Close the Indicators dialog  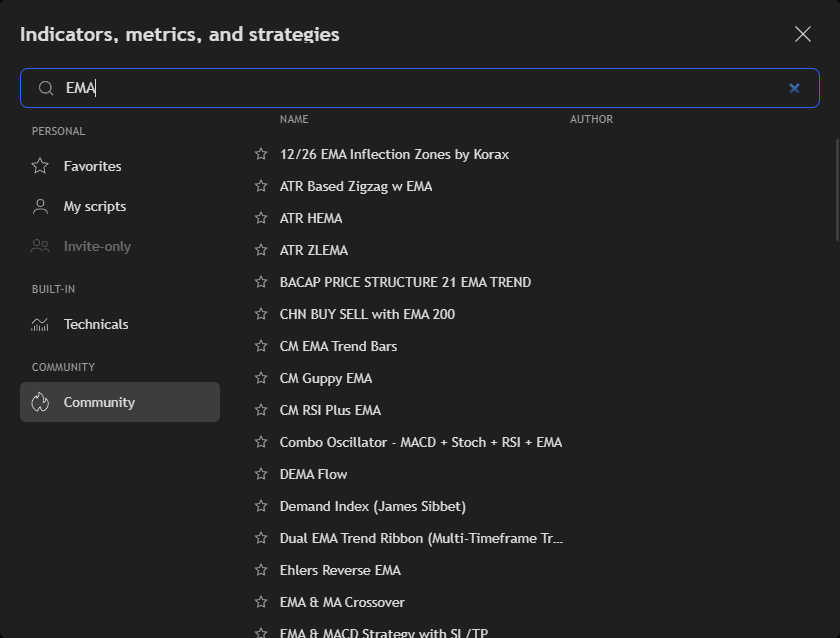pos(802,34)
